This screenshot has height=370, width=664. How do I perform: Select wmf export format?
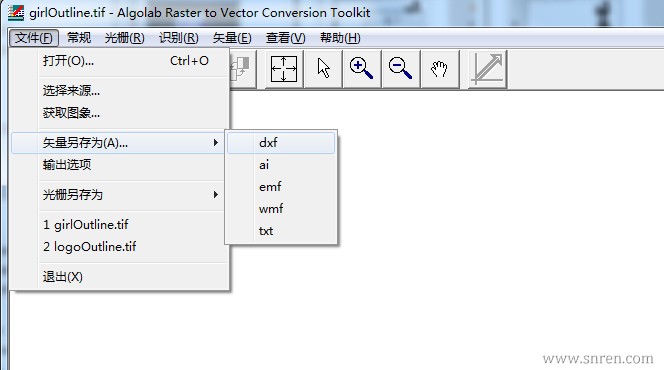(281, 209)
